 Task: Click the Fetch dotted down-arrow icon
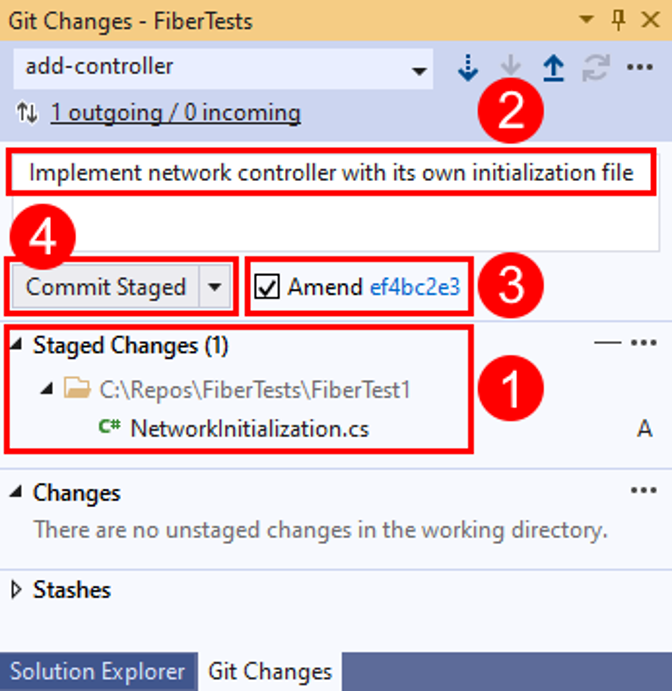tap(467, 68)
